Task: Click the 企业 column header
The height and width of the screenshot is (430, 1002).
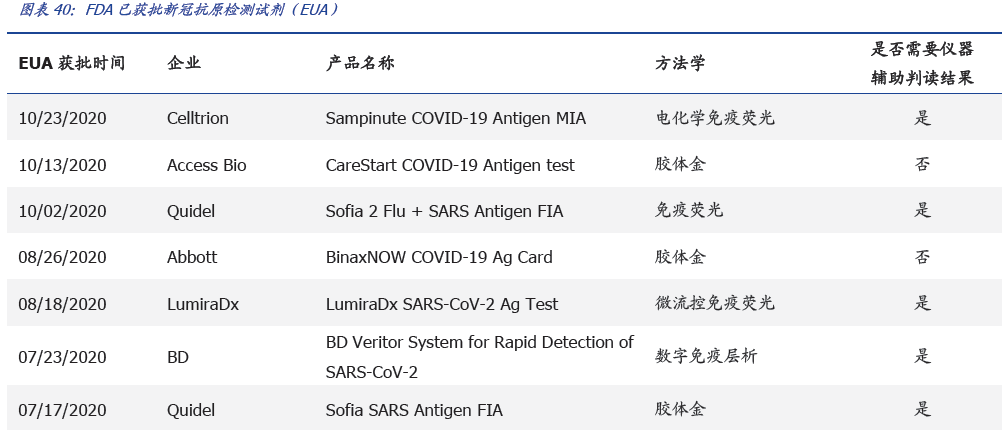Action: 184,63
